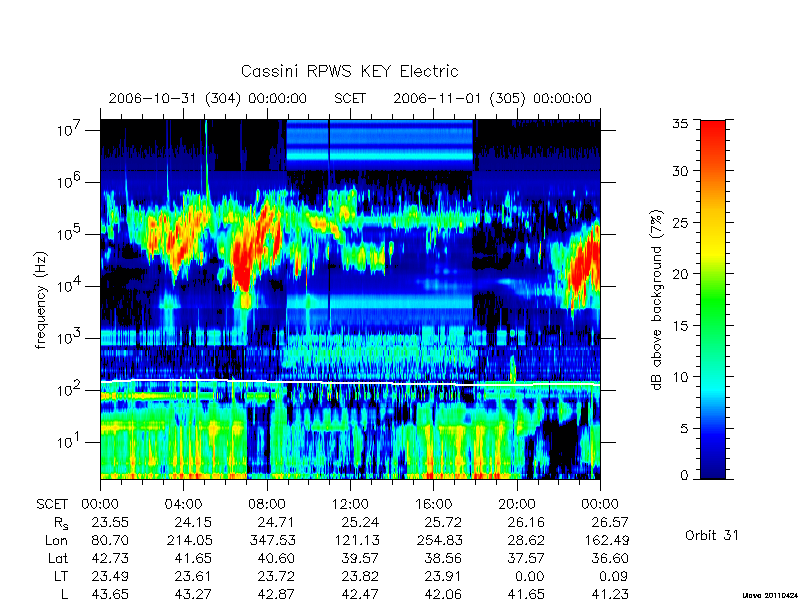Click the 10^1 frequency tick label
The image size is (800, 600).
coord(70,441)
